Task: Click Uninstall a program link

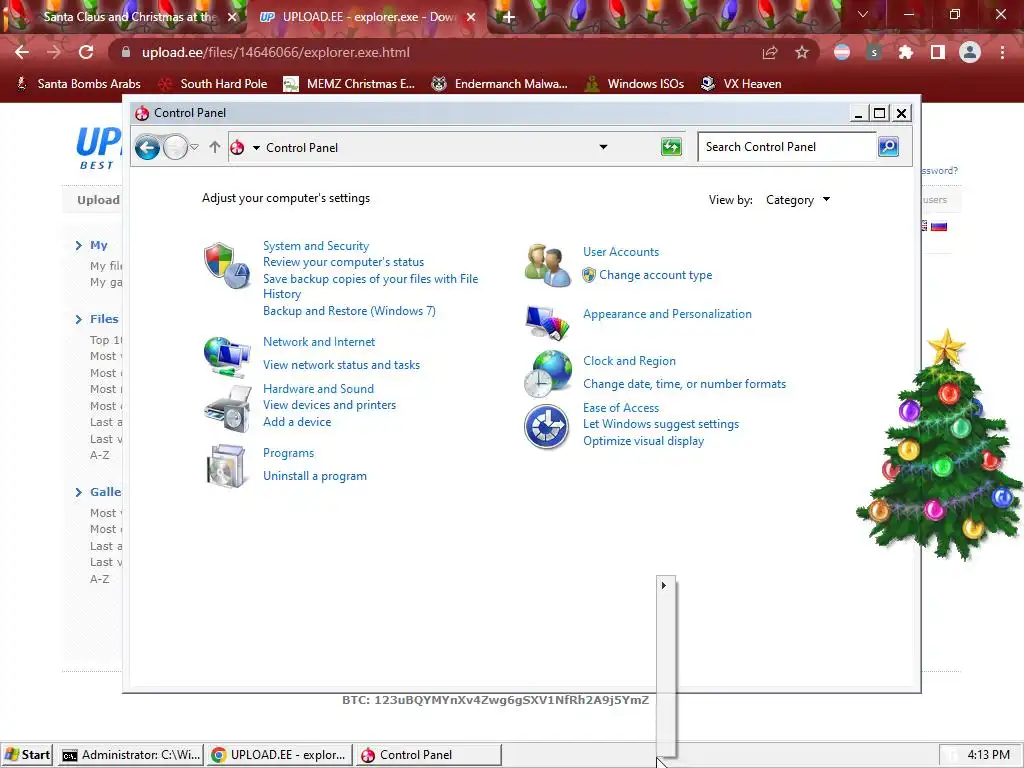Action: tap(315, 476)
